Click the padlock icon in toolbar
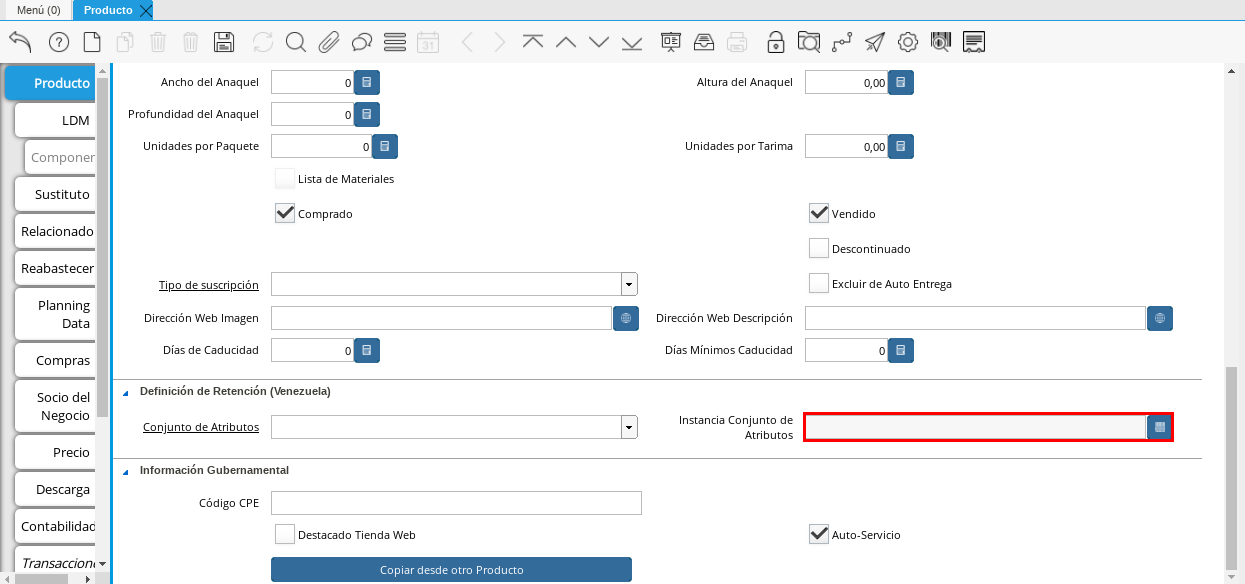Screen dimensions: 1245x584 click(775, 42)
